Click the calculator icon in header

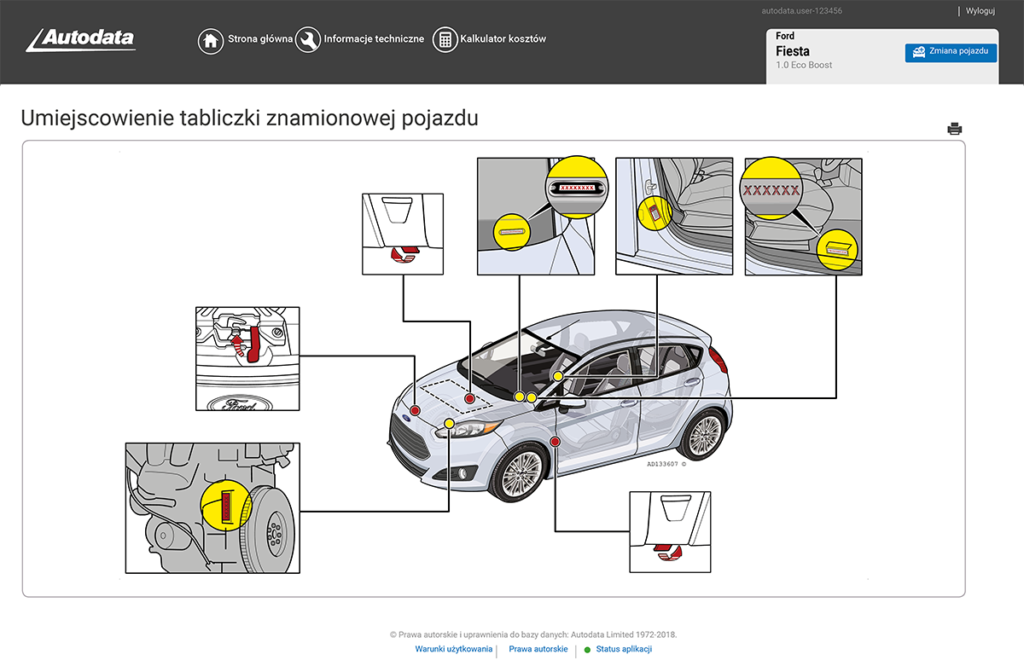(444, 40)
